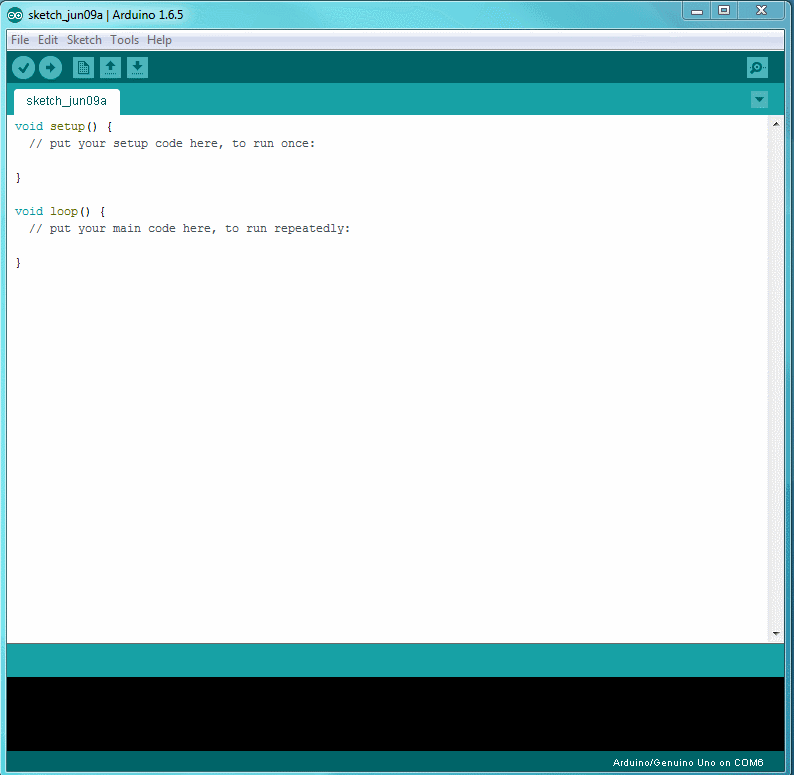Open the Help menu
Screen dimensions: 794x775
[159, 40]
